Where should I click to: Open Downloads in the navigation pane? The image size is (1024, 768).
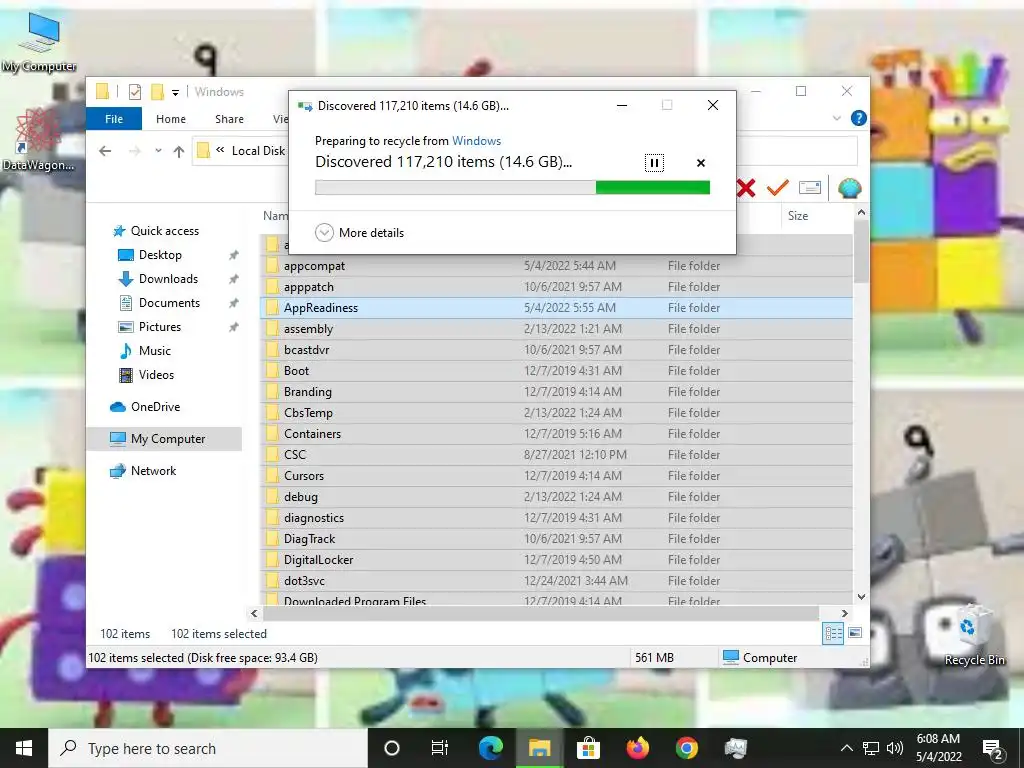(x=168, y=279)
